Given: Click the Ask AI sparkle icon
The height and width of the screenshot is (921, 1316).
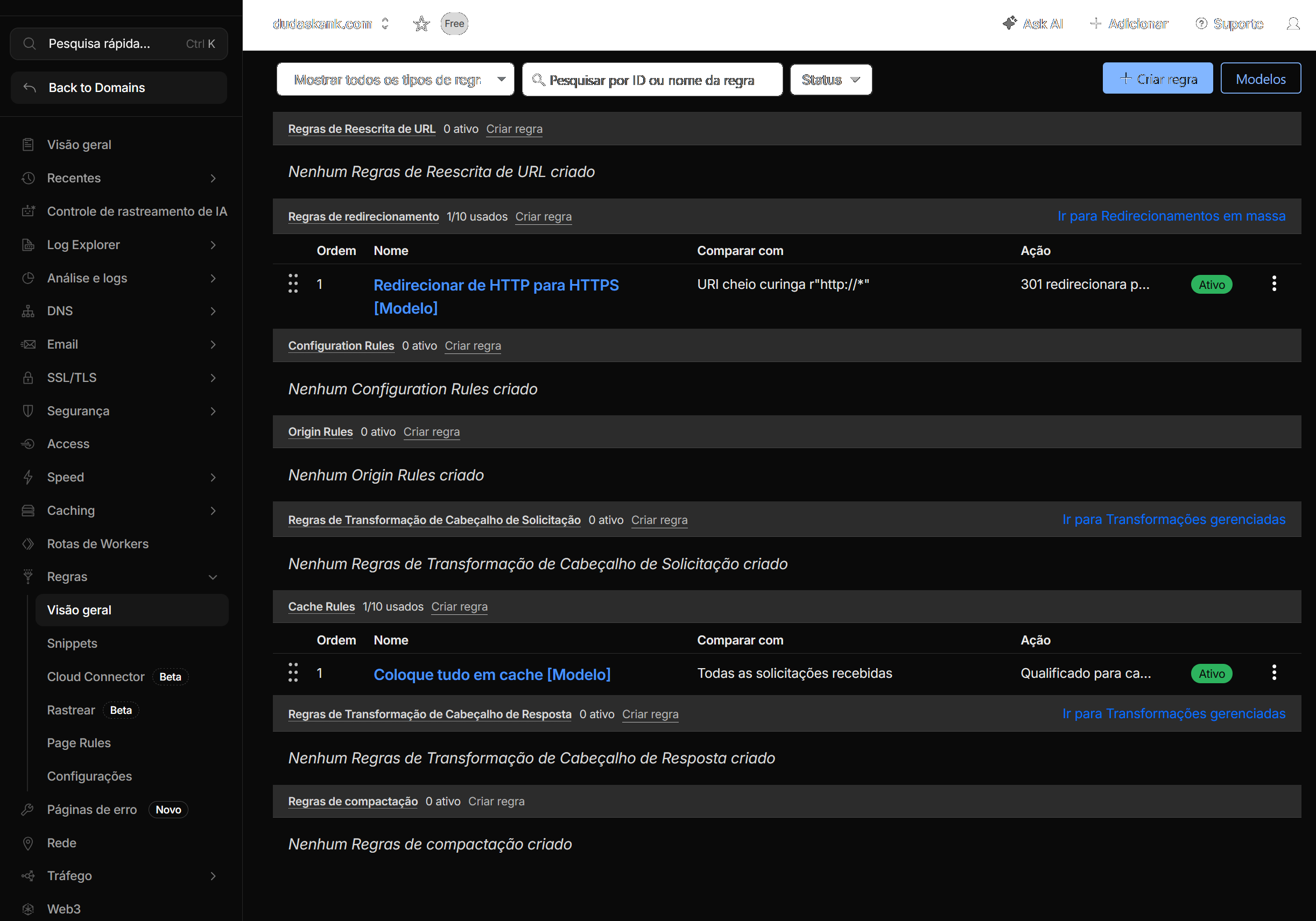Looking at the screenshot, I should pos(1009,24).
